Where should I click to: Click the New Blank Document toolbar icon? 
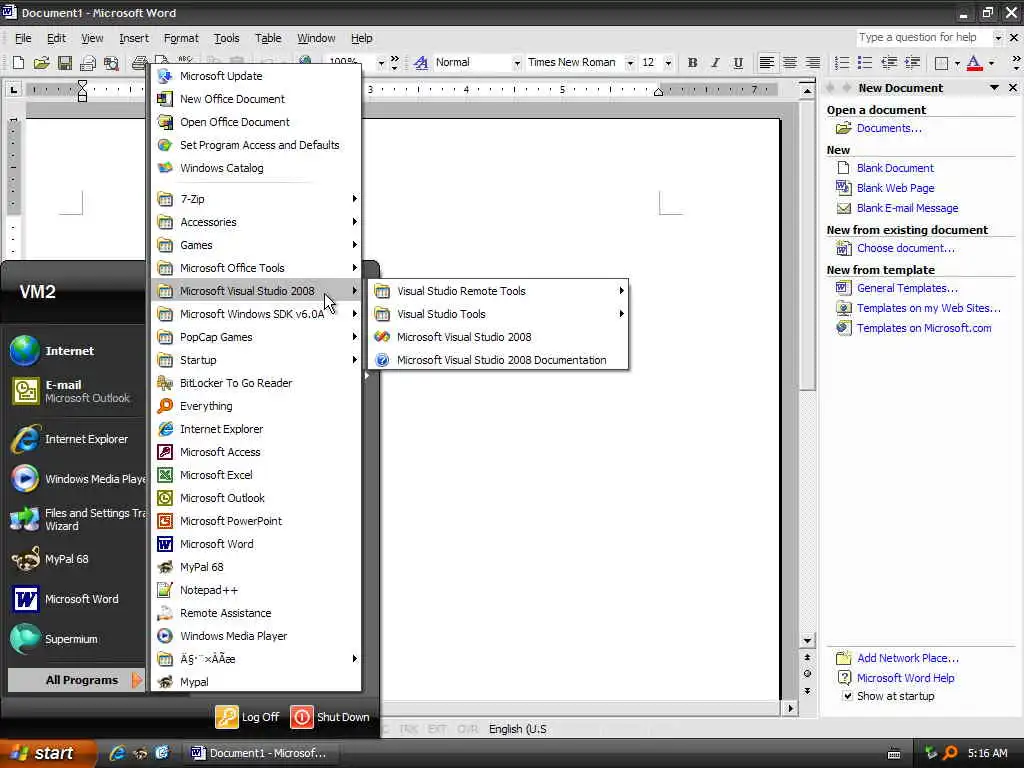18,63
